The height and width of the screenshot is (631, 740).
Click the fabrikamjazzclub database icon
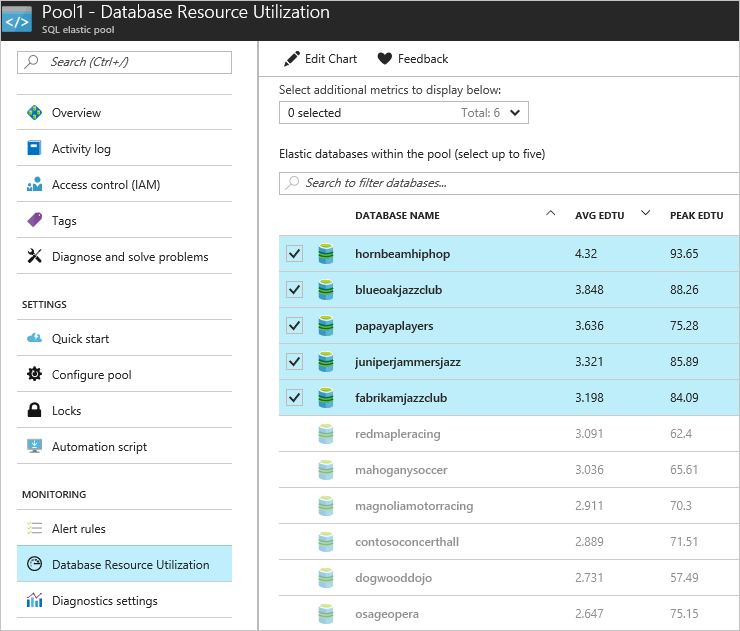[326, 397]
